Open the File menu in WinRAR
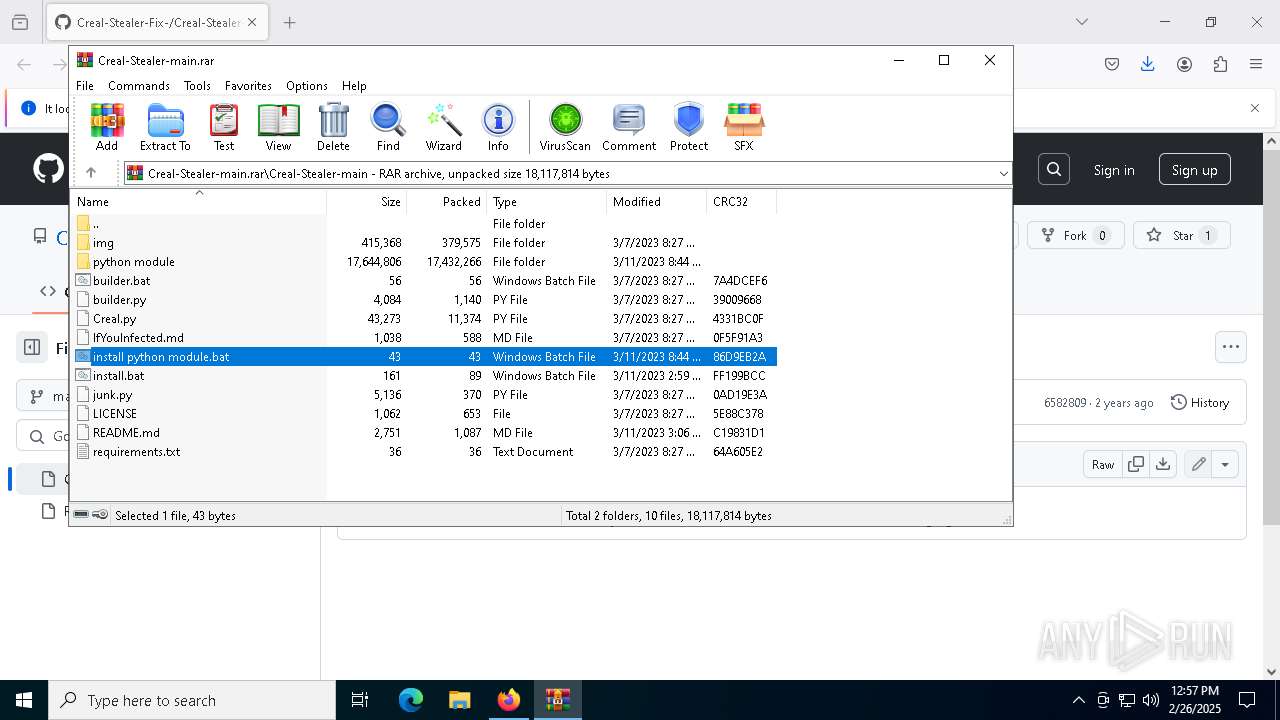Screen dimensions: 1280x720 point(85,86)
